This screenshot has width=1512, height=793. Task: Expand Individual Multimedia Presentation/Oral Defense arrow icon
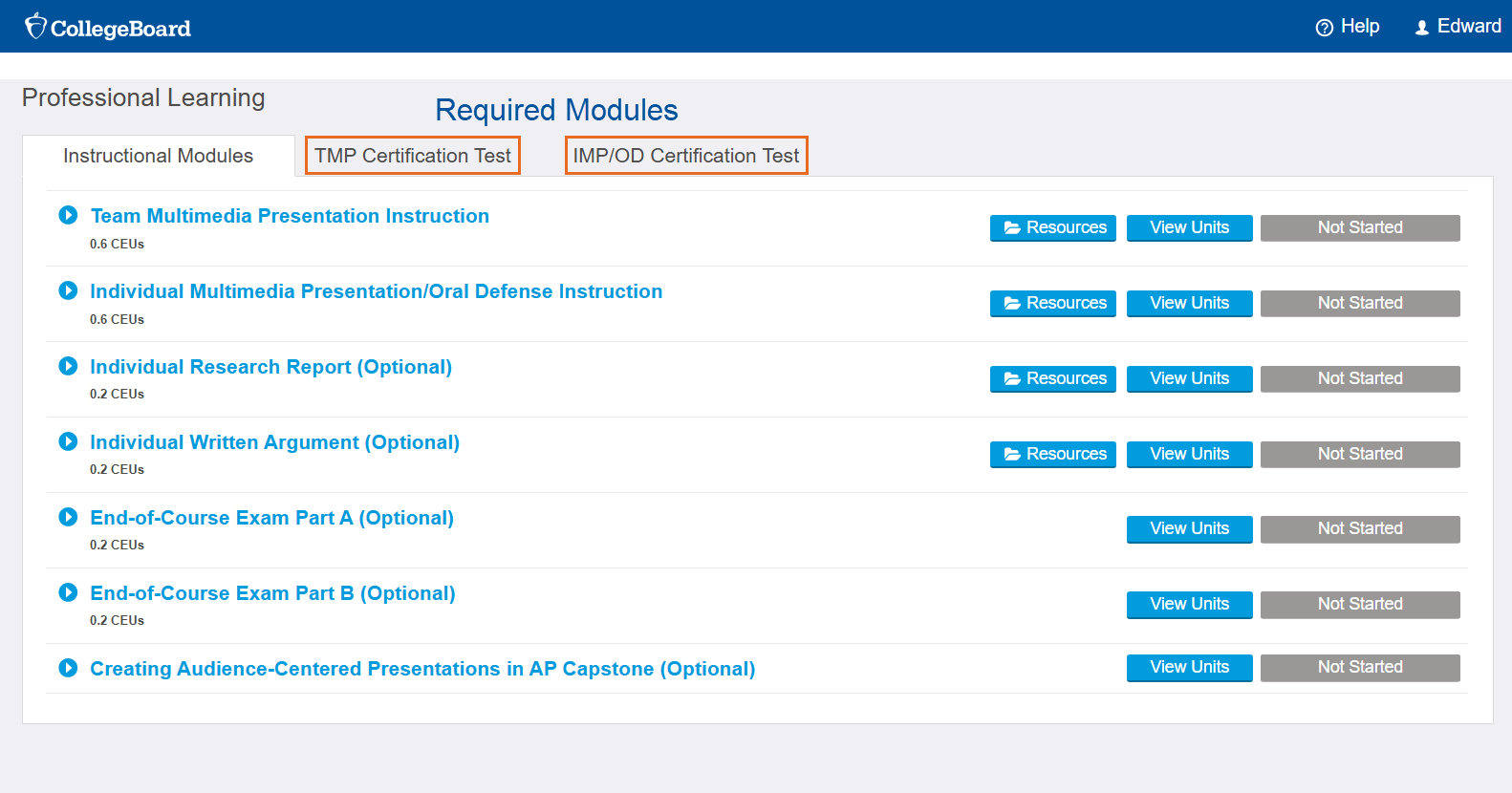tap(68, 290)
